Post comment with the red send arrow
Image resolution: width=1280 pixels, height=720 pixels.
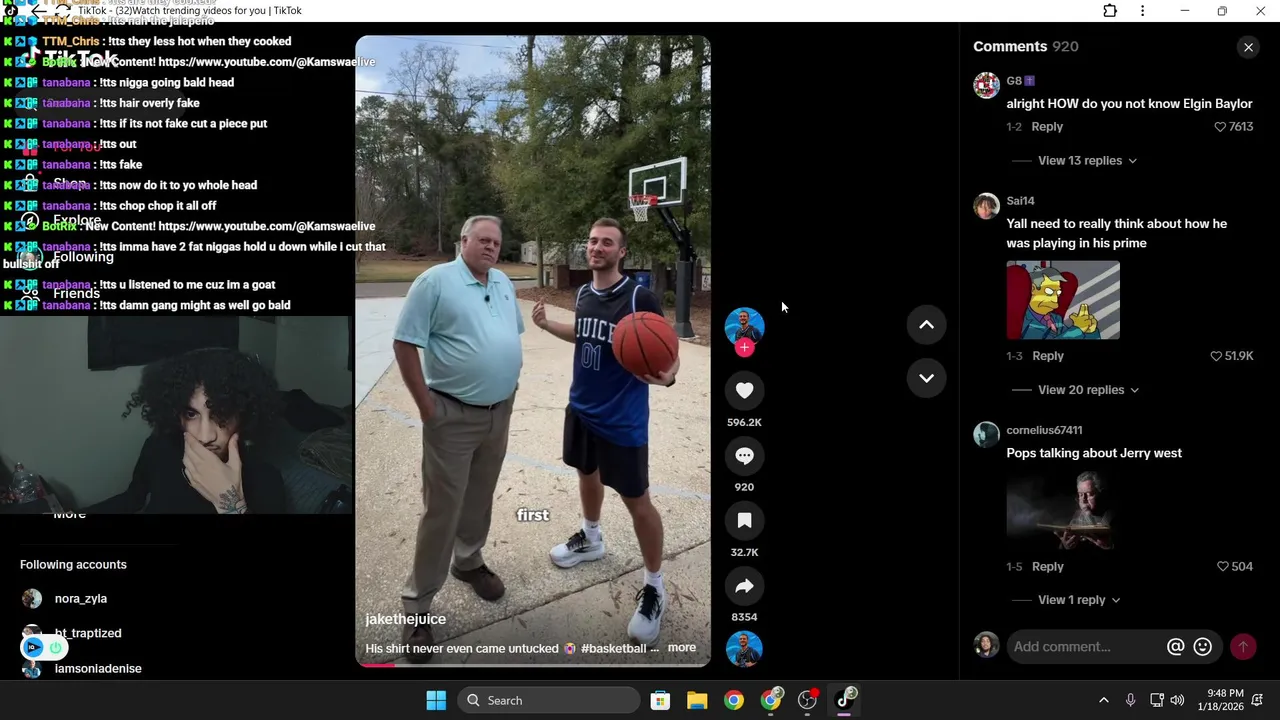pyautogui.click(x=1243, y=647)
